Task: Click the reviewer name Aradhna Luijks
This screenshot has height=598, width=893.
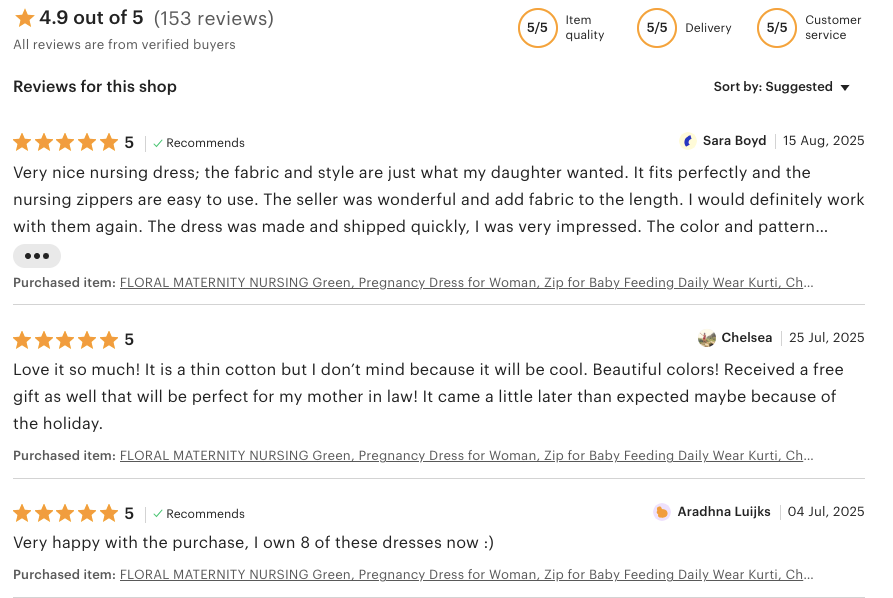Action: (x=724, y=512)
